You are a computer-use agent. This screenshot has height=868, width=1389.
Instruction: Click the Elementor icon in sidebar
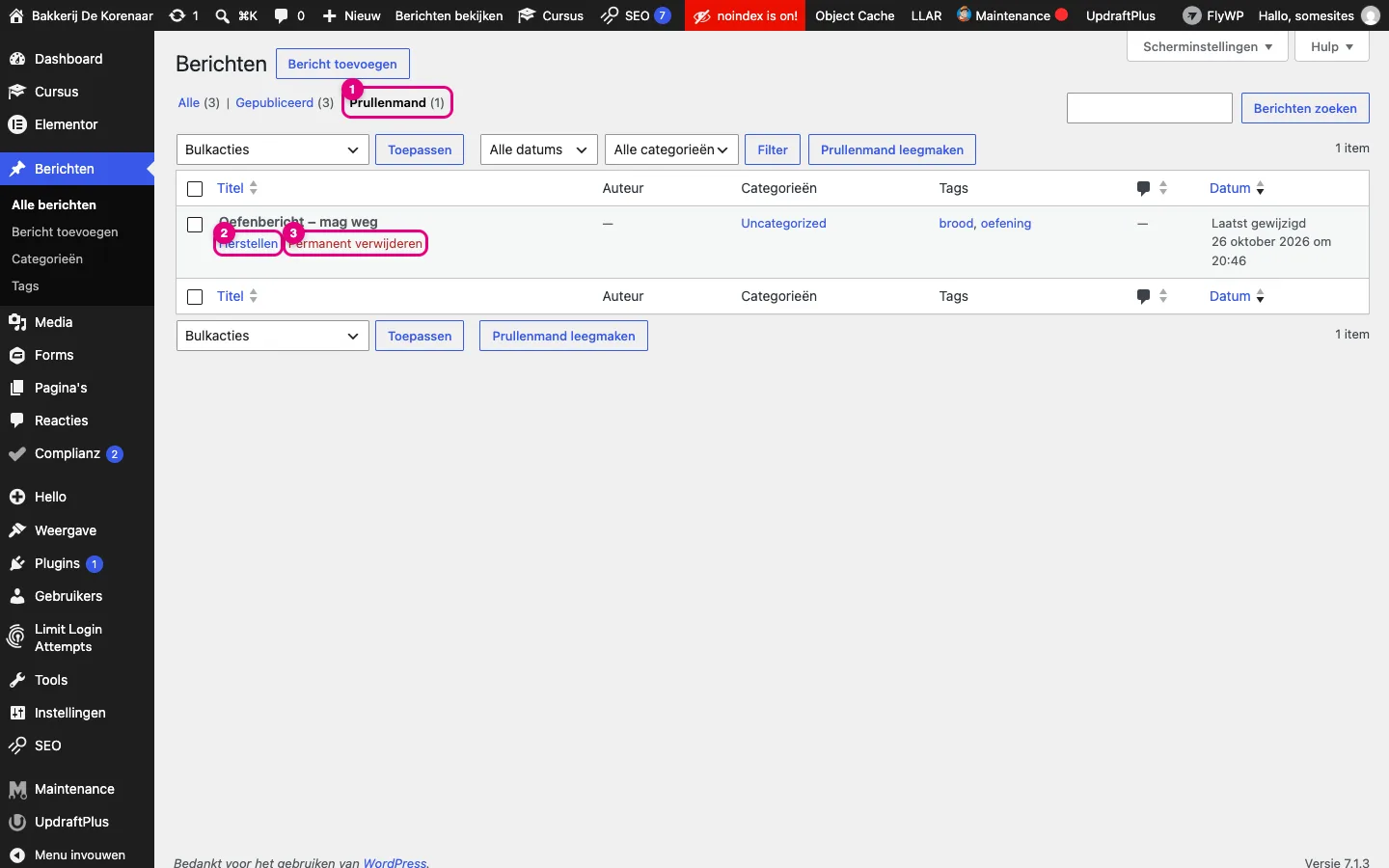click(16, 124)
